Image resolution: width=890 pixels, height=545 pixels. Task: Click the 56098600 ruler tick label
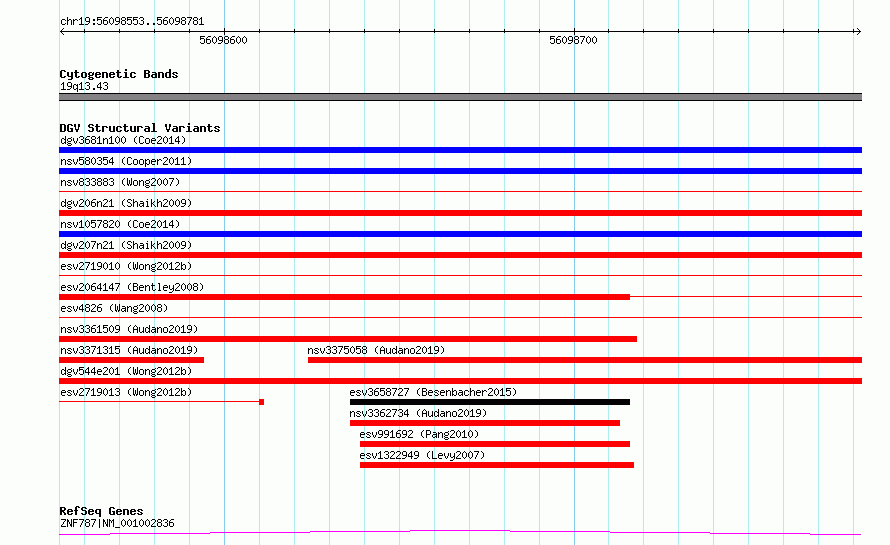pos(223,40)
